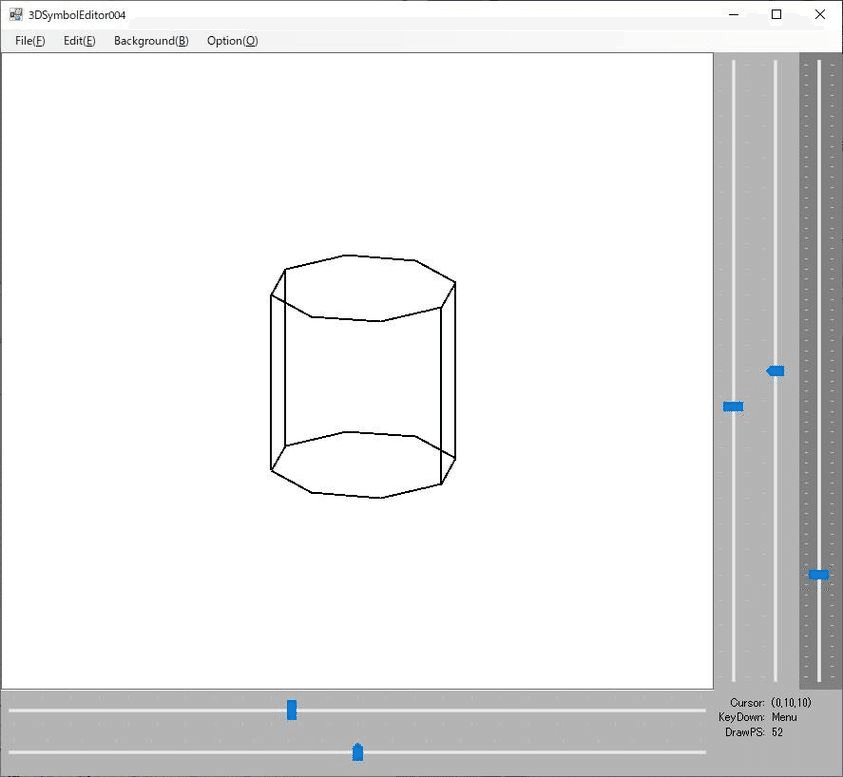
Task: Open the File(F) menu
Action: click(x=30, y=41)
